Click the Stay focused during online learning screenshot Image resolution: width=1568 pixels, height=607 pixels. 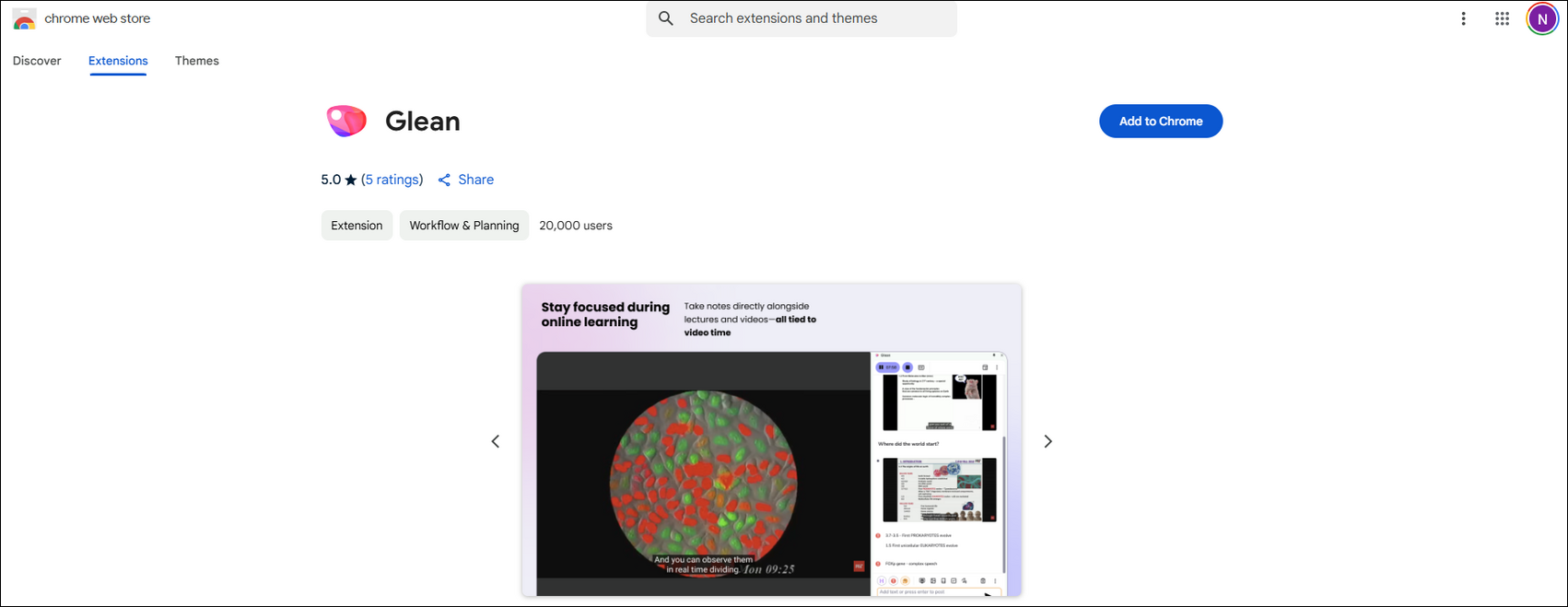[x=771, y=440]
